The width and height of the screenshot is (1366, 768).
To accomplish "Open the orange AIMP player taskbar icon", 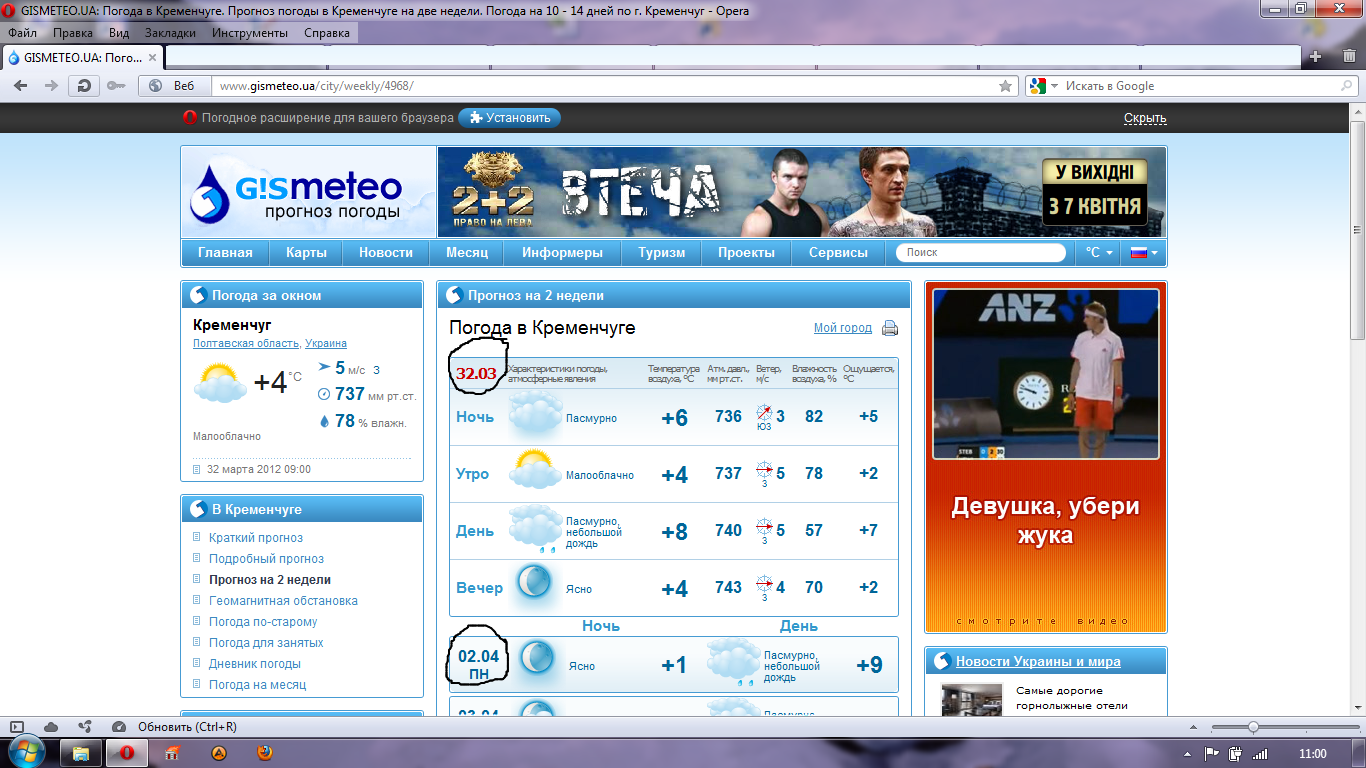I will pyautogui.click(x=218, y=753).
